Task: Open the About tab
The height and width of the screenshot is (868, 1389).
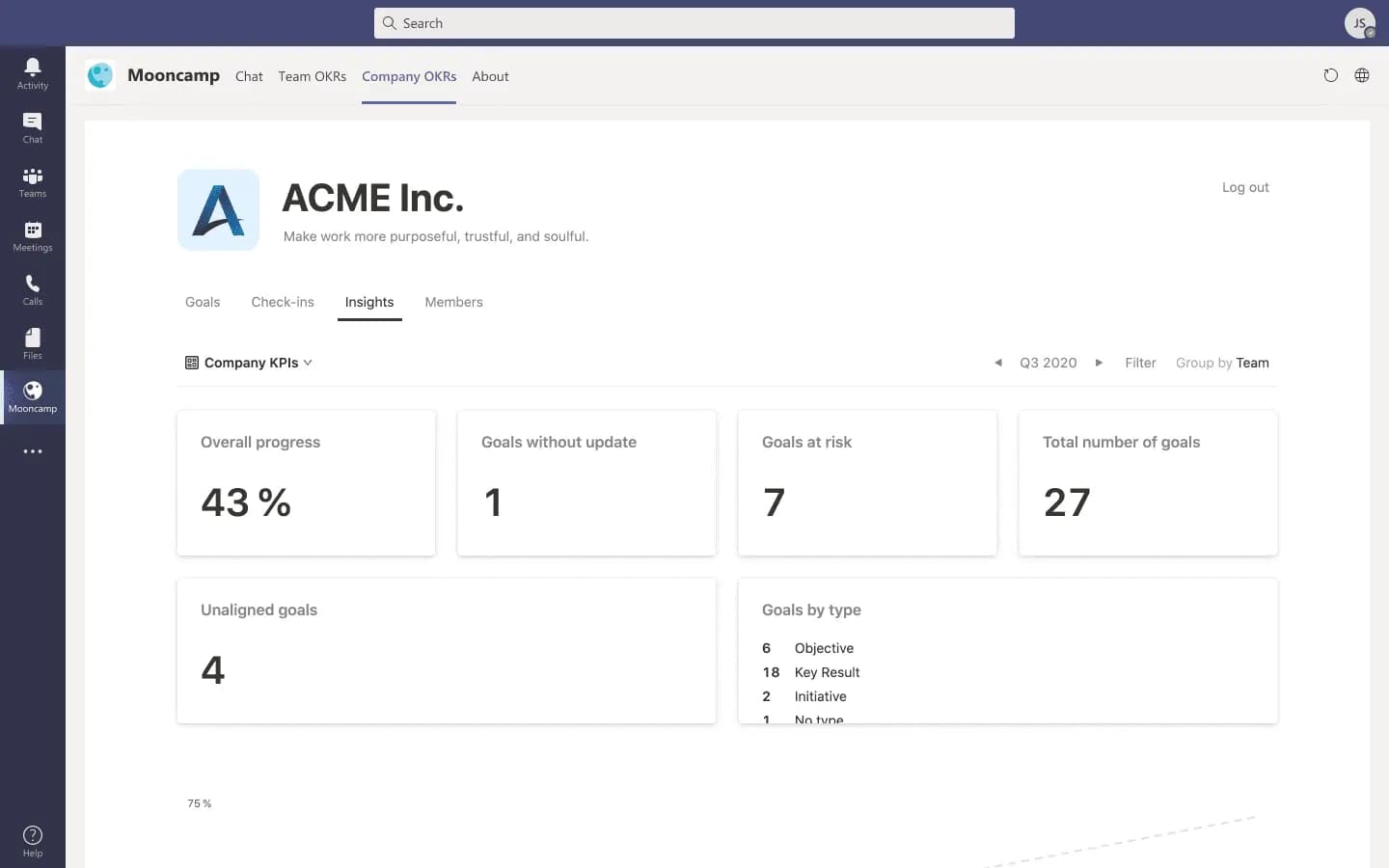Action: (490, 76)
